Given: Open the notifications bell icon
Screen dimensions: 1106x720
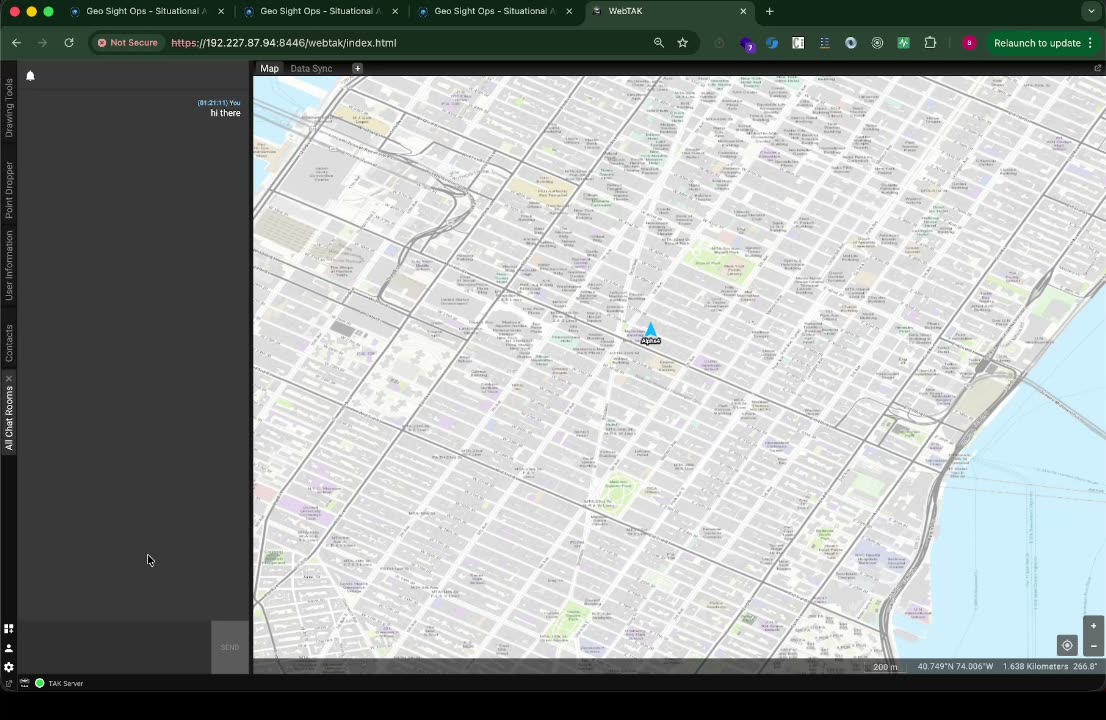Looking at the screenshot, I should (30, 75).
